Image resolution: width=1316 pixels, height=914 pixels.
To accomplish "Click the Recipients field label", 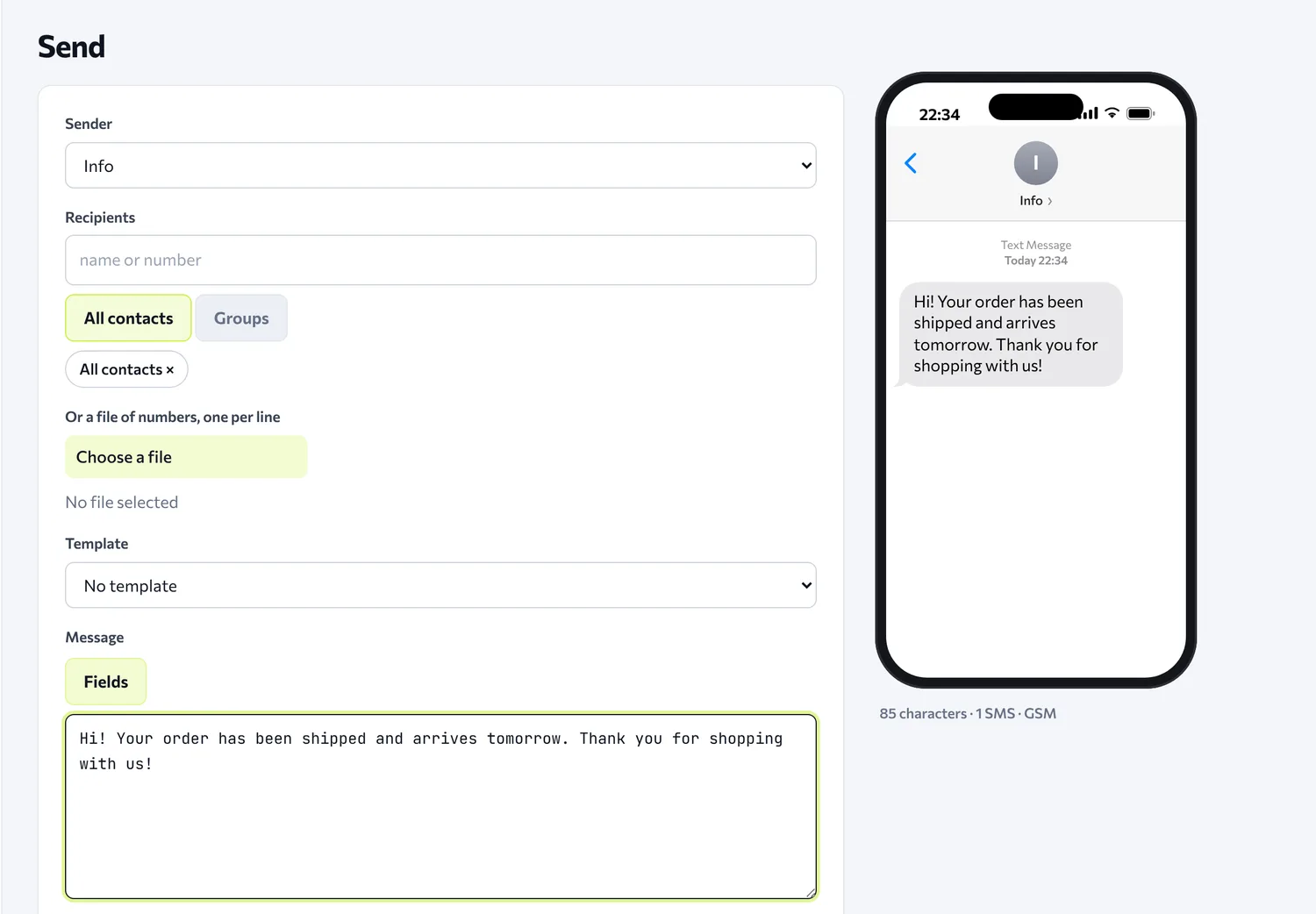I will click(x=100, y=218).
